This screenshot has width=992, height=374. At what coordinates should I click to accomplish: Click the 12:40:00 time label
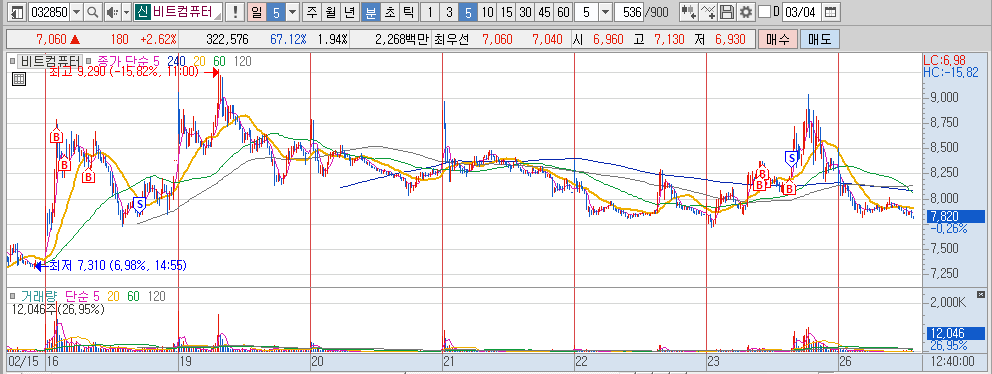pyautogui.click(x=953, y=361)
